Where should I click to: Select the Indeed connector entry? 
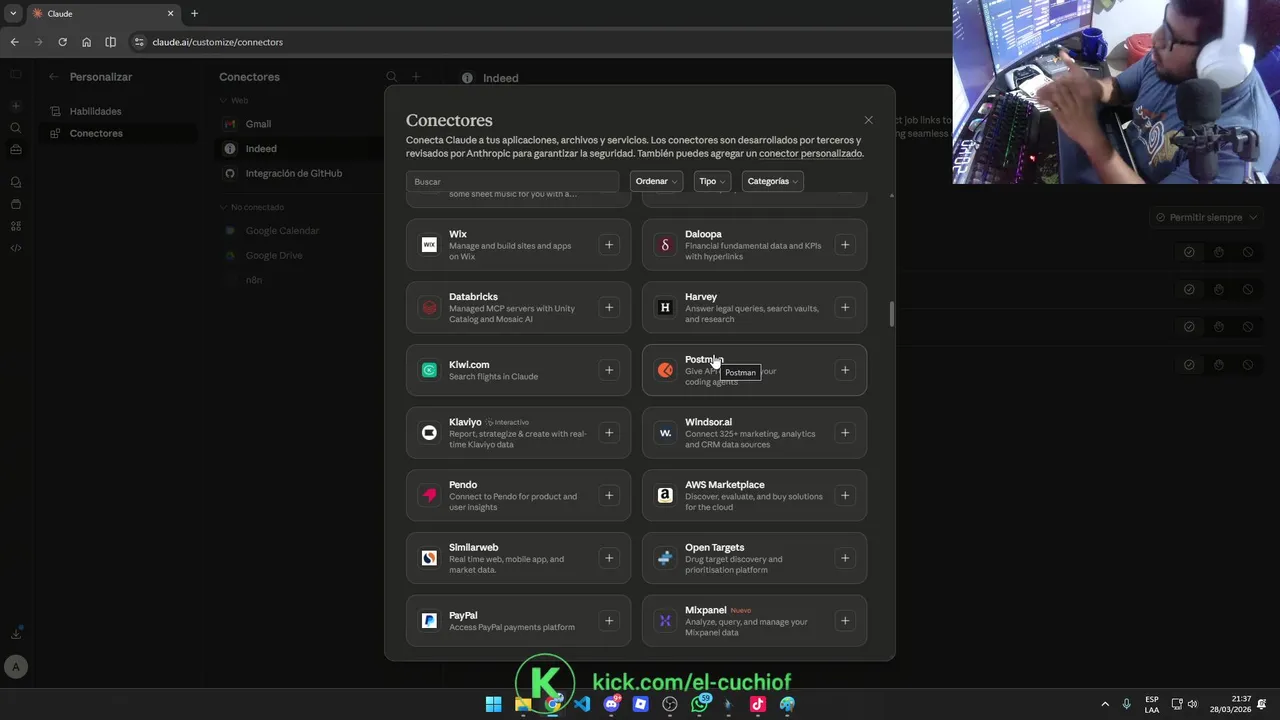297,149
